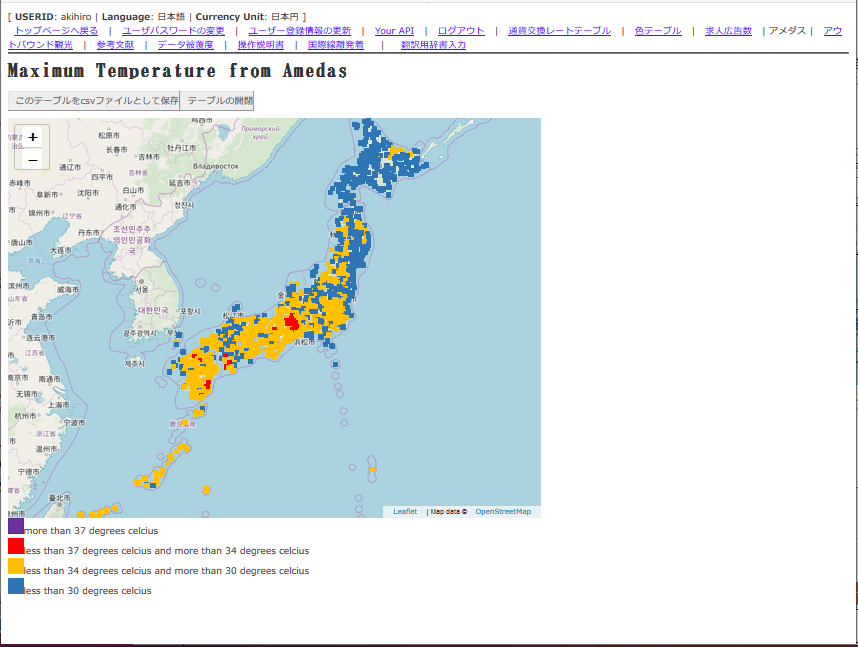
Task: Click the blue under-30-degrees legend swatch
Action: 16,586
